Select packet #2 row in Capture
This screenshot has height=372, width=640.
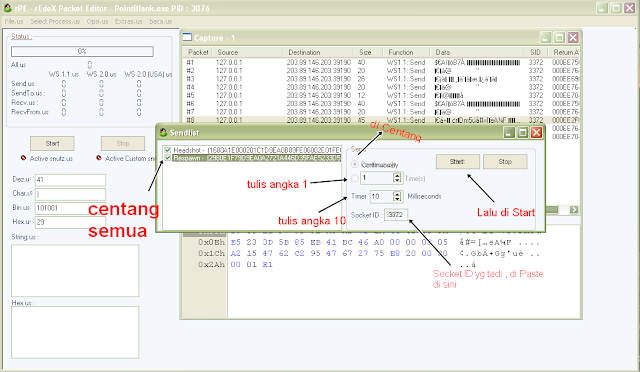tap(382, 71)
